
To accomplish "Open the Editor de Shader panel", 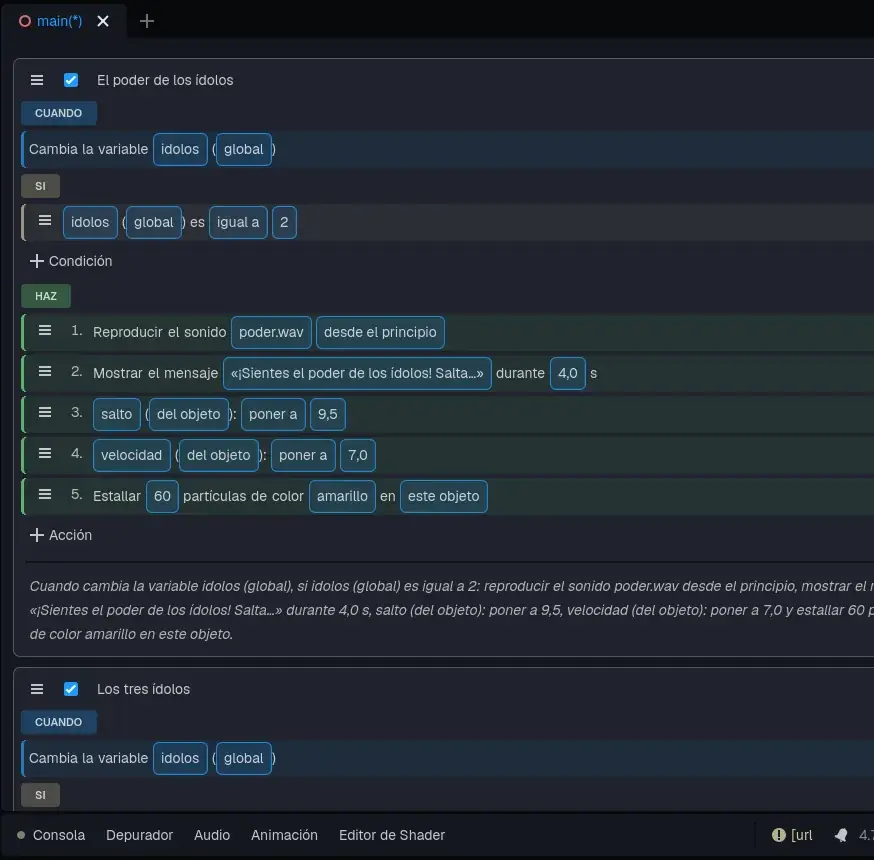I will click(392, 835).
